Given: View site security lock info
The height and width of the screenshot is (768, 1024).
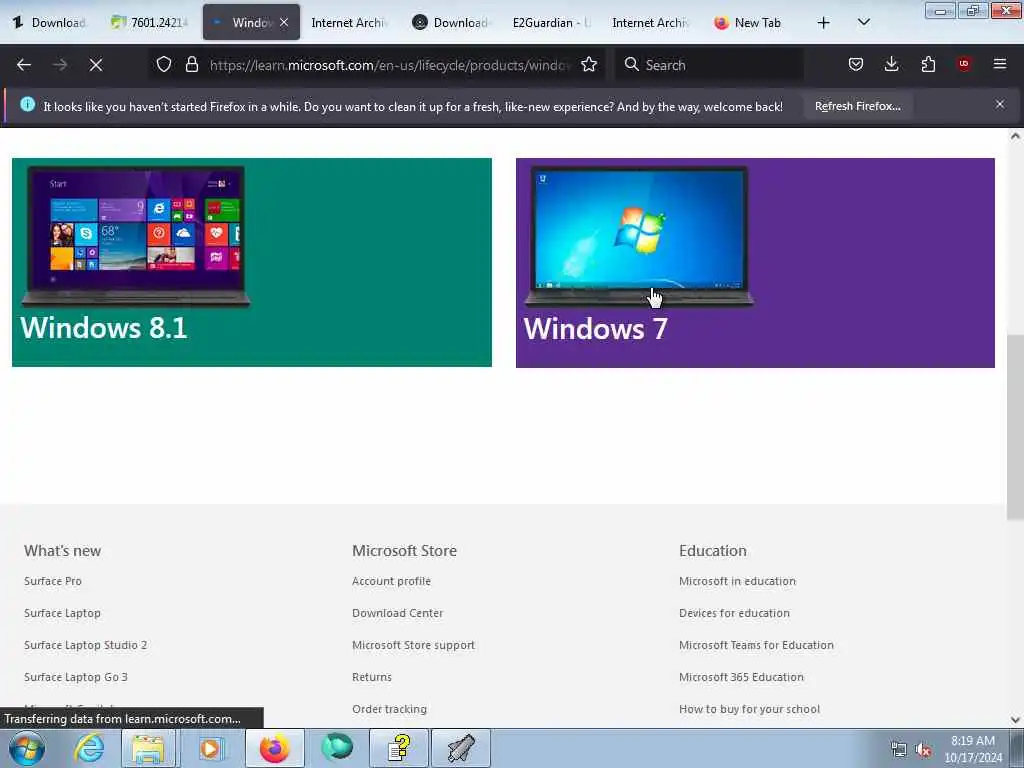Looking at the screenshot, I should pyautogui.click(x=191, y=65).
